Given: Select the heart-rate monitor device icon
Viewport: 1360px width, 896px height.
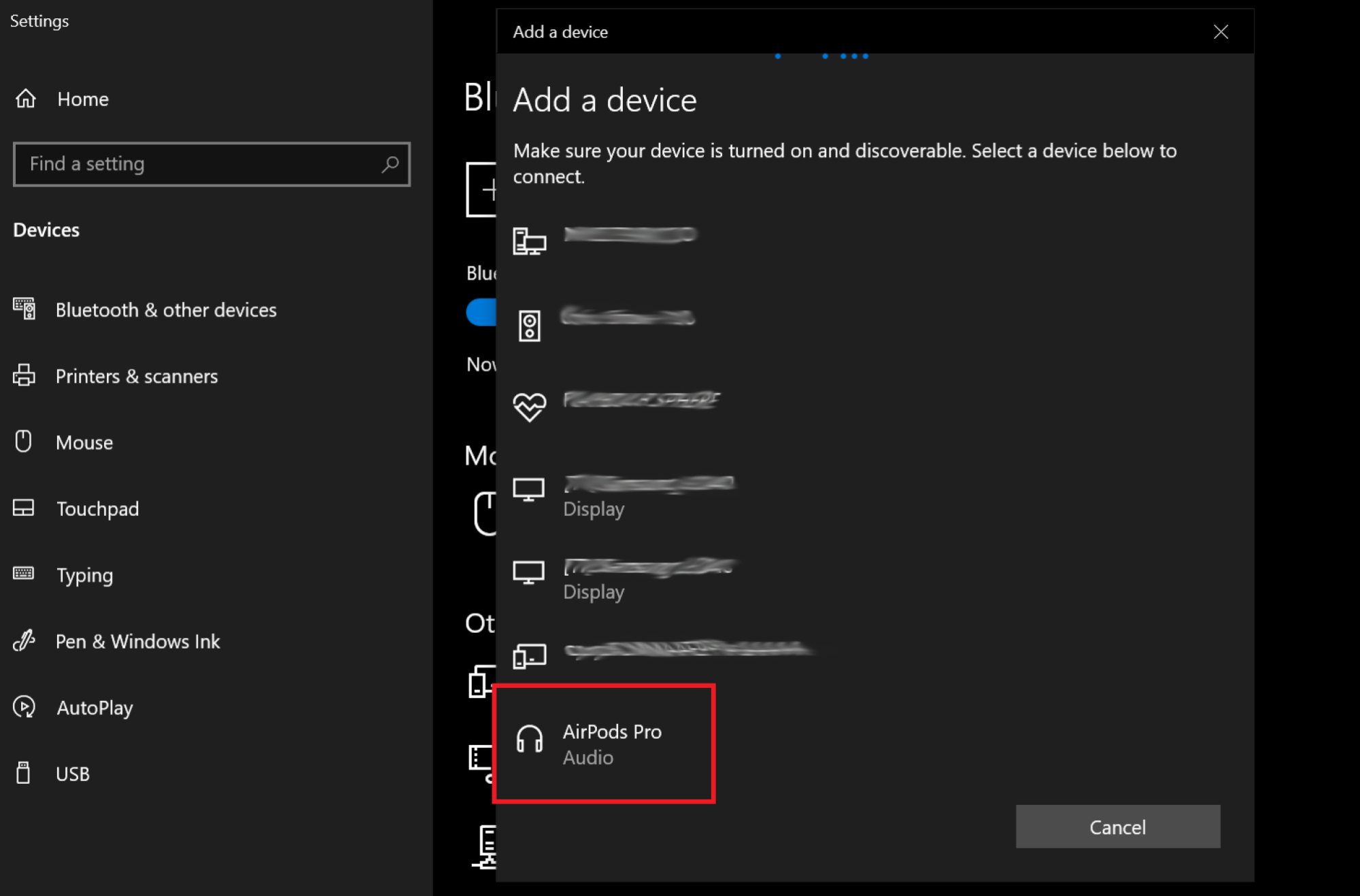Looking at the screenshot, I should click(530, 406).
